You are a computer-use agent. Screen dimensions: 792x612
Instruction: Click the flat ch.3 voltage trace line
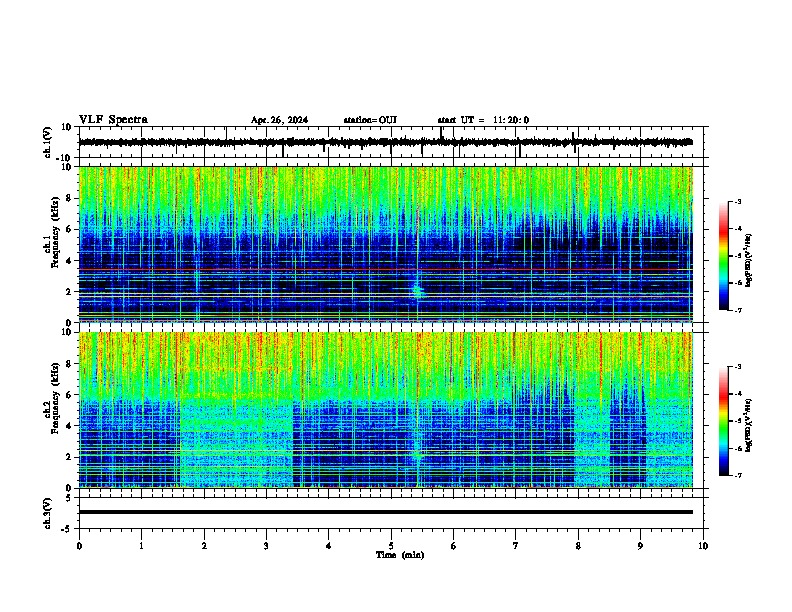point(386,512)
